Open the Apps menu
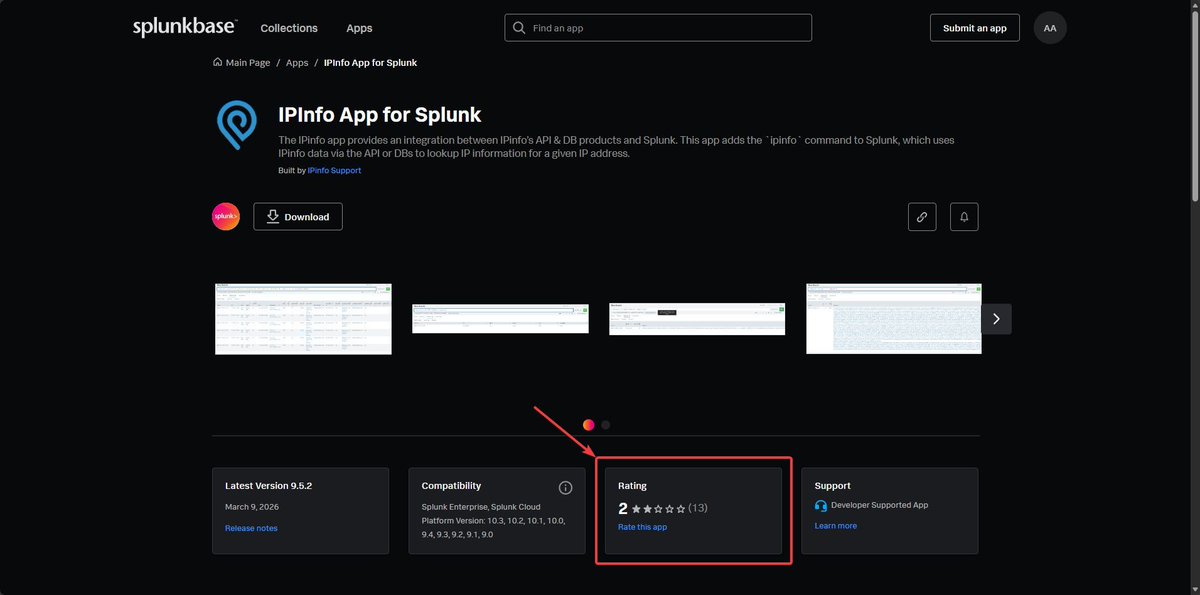Screen dimensions: 1200x595 [359, 28]
